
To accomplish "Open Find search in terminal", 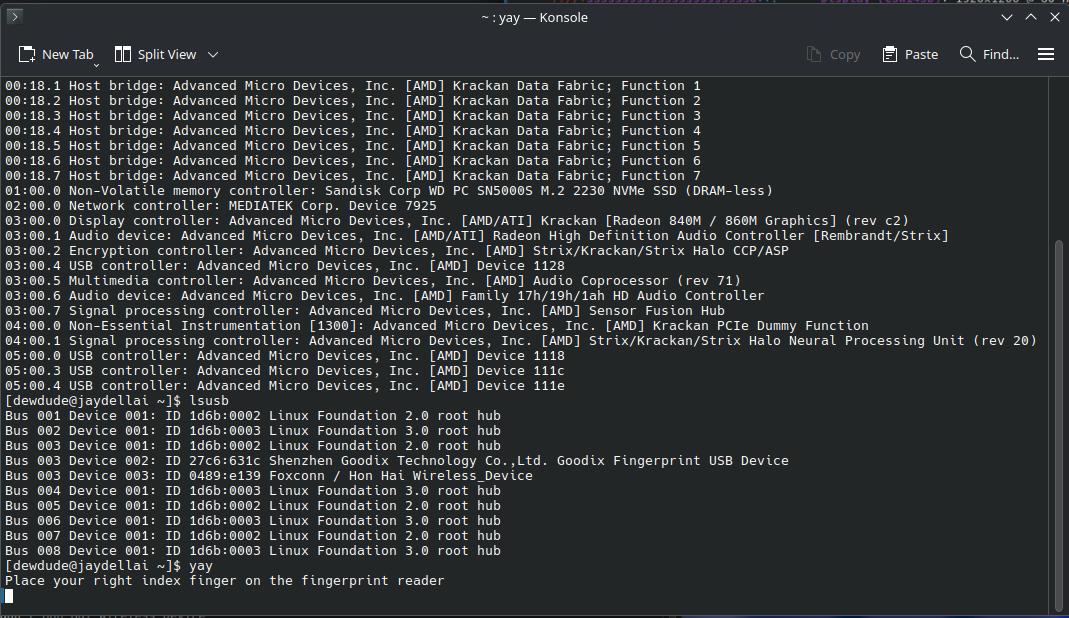I will (x=989, y=55).
